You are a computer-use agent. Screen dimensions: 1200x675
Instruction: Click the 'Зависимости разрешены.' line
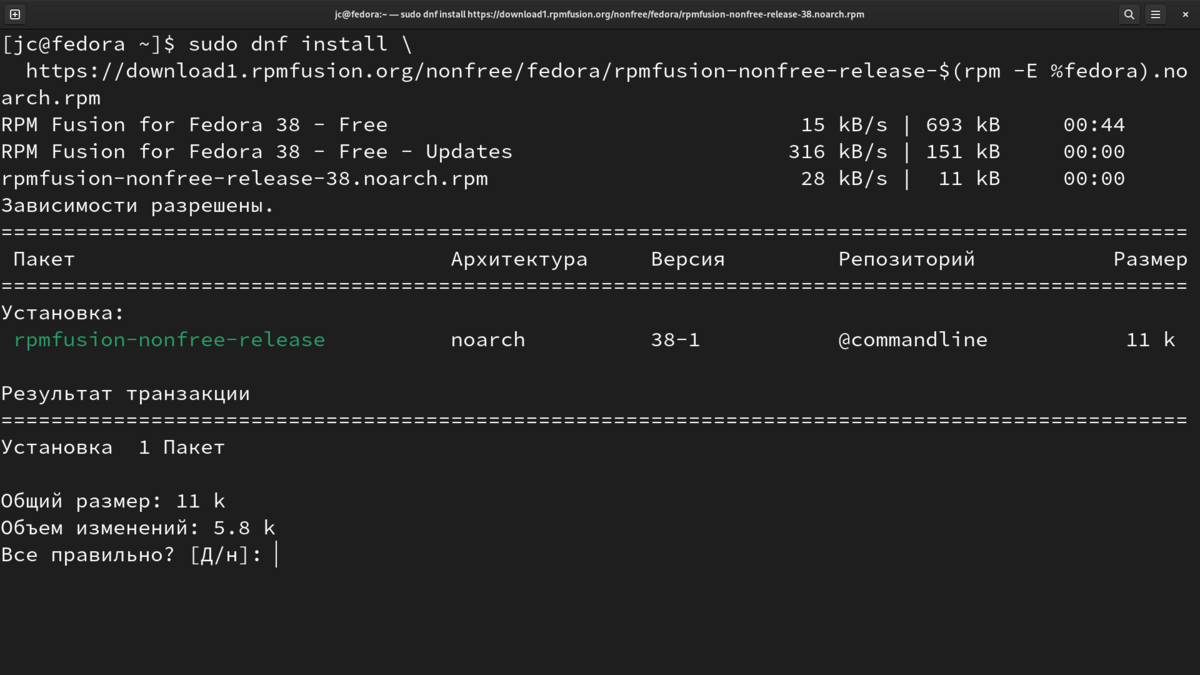138,206
